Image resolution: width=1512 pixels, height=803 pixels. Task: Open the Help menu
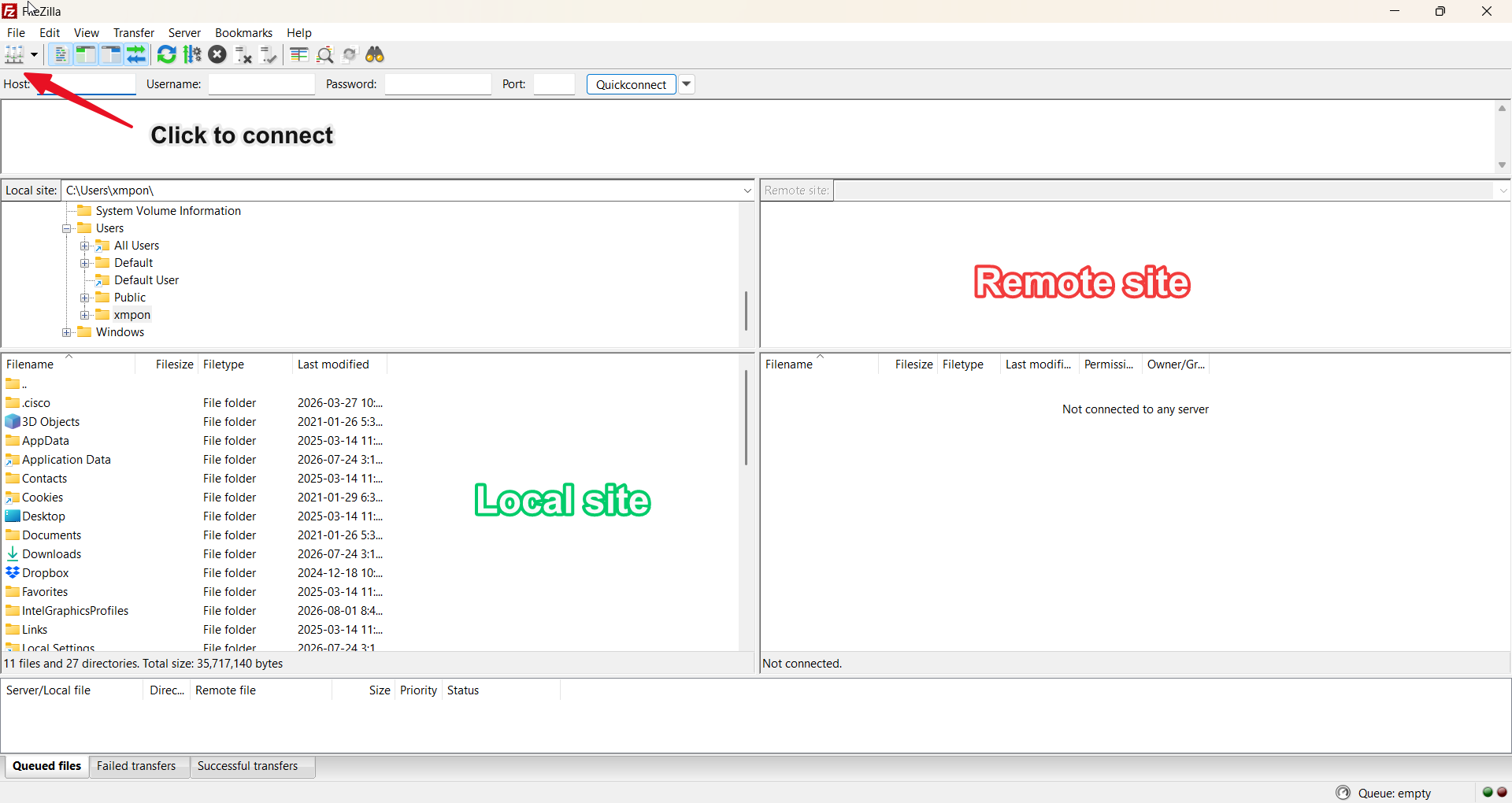[x=299, y=32]
